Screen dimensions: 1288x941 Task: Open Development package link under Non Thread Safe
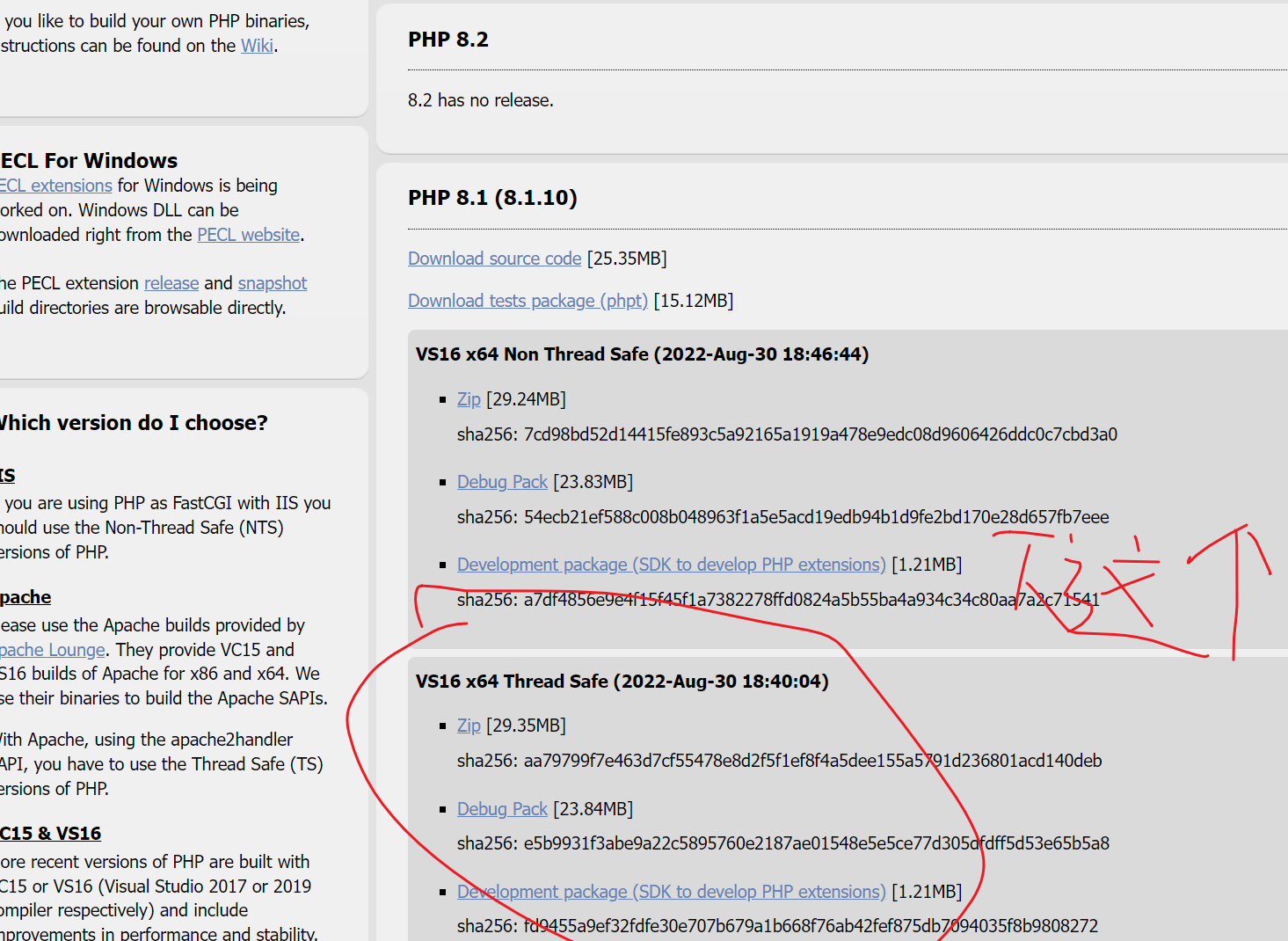point(672,565)
